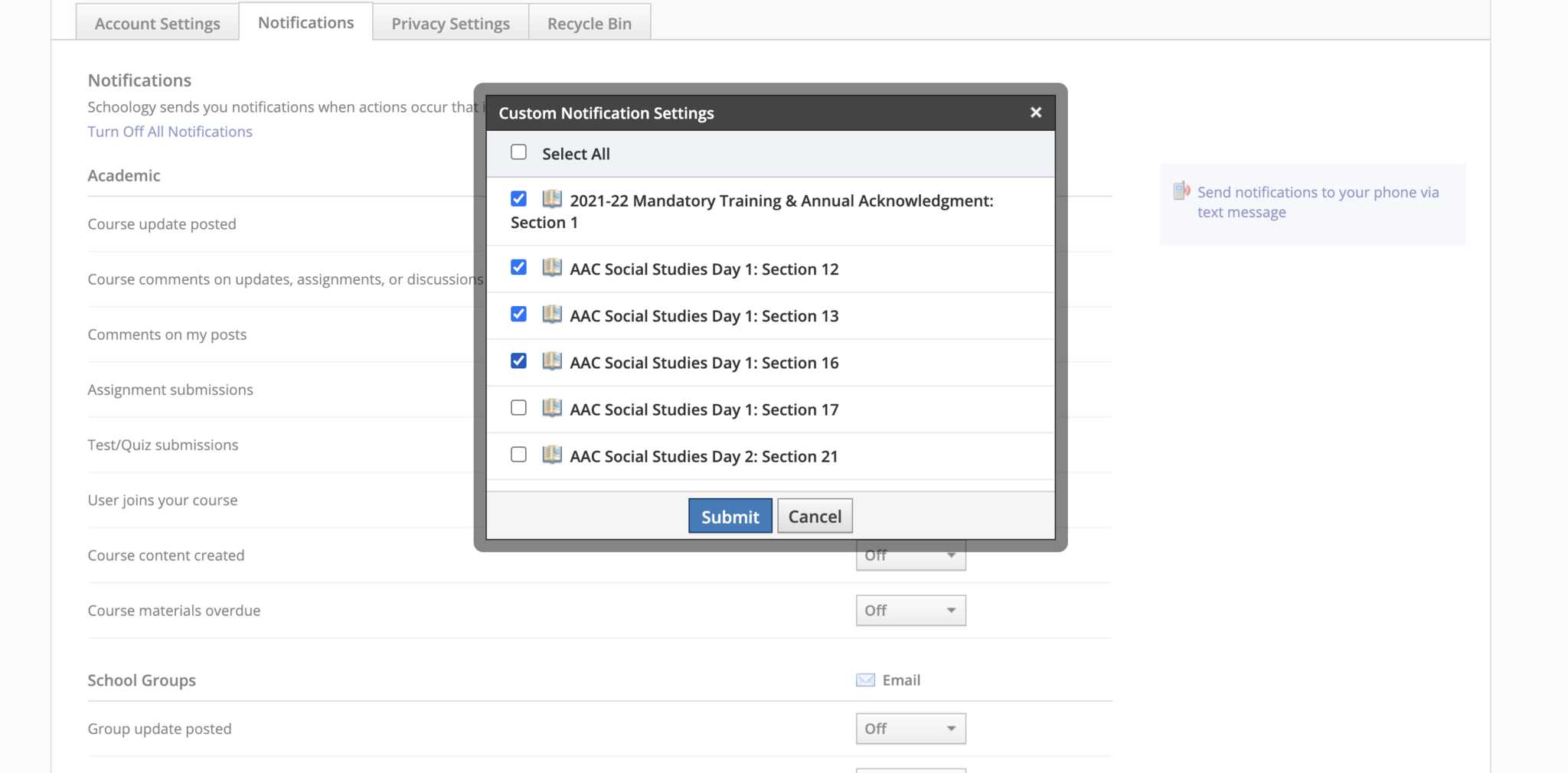Uncheck AAC Social Studies Section 12 checkbox
1568x773 pixels.
pyautogui.click(x=519, y=267)
